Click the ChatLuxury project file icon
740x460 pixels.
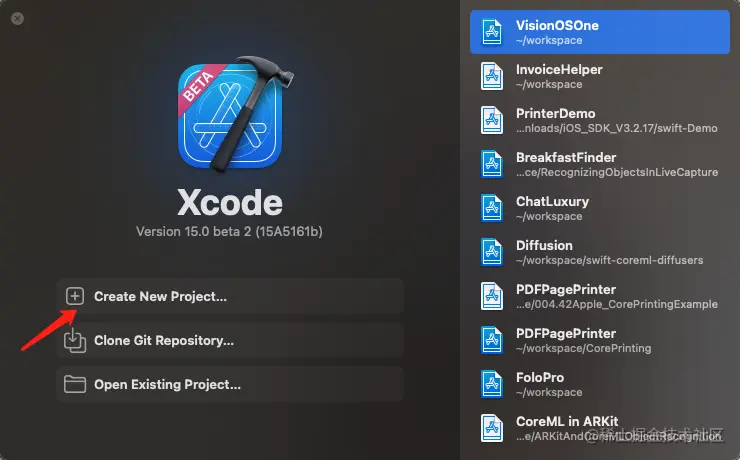coord(492,208)
